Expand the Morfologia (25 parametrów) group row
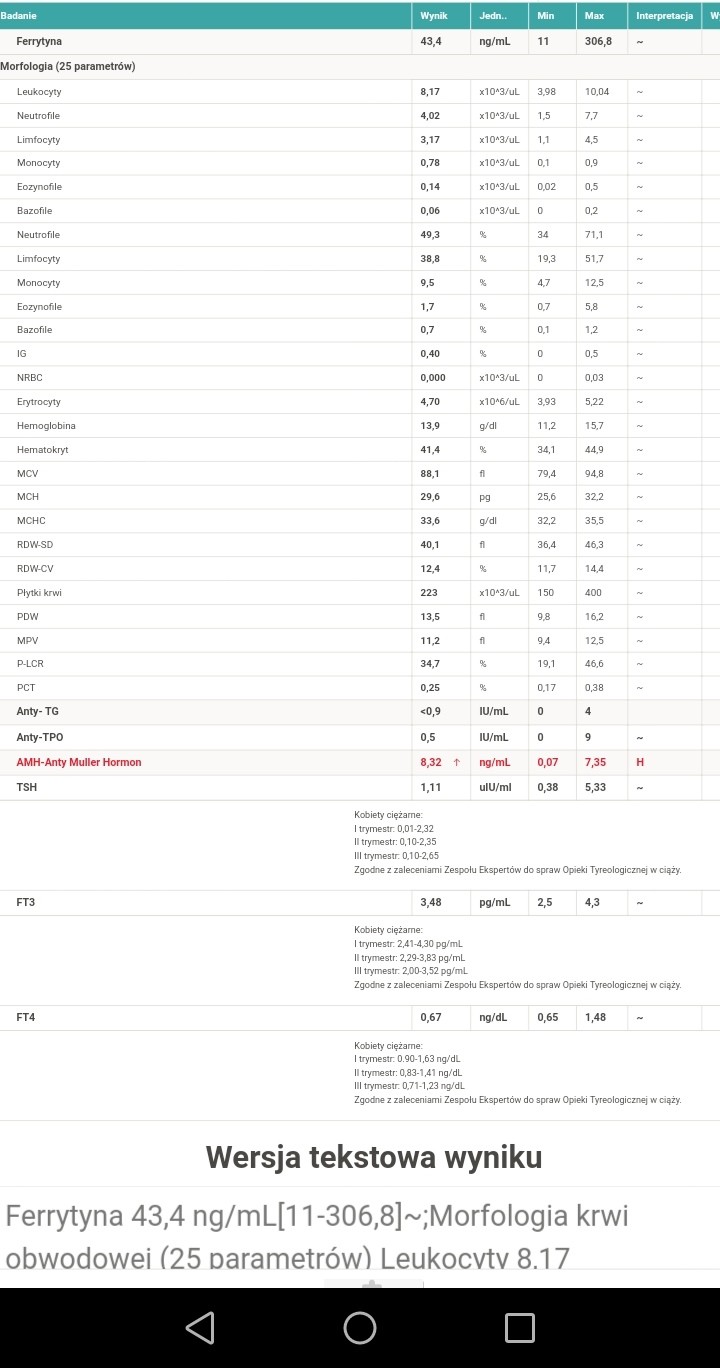 [x=68, y=67]
